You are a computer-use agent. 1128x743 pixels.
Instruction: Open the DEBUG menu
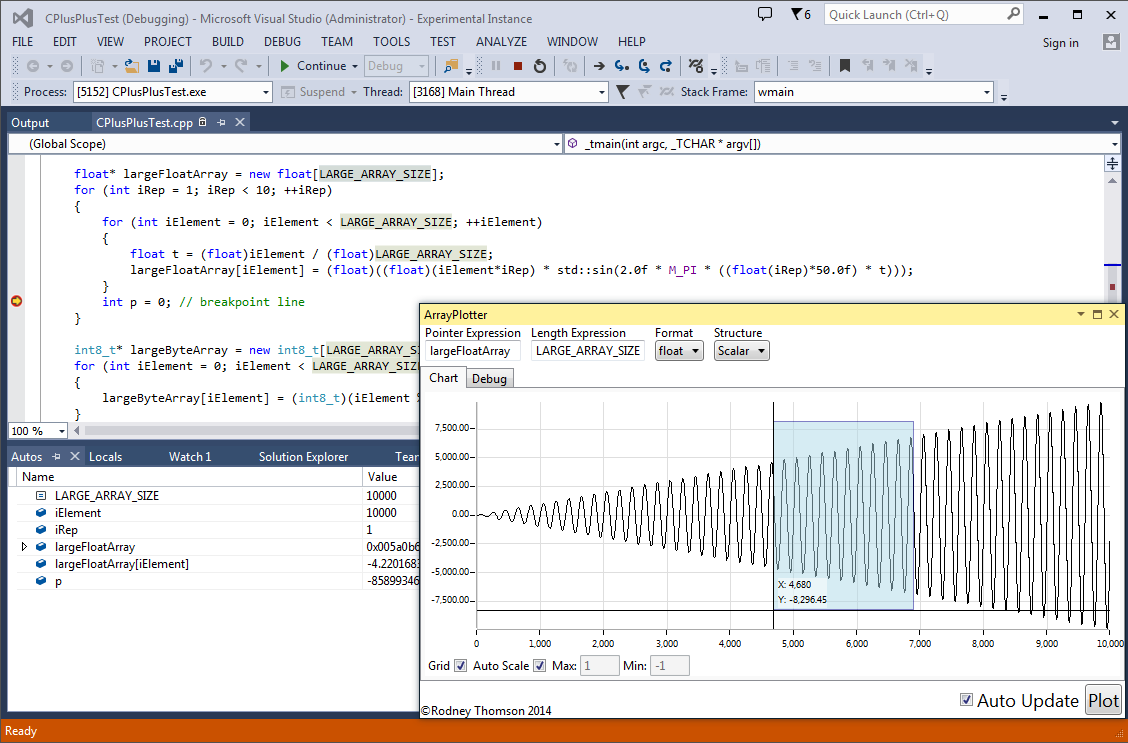click(x=284, y=42)
